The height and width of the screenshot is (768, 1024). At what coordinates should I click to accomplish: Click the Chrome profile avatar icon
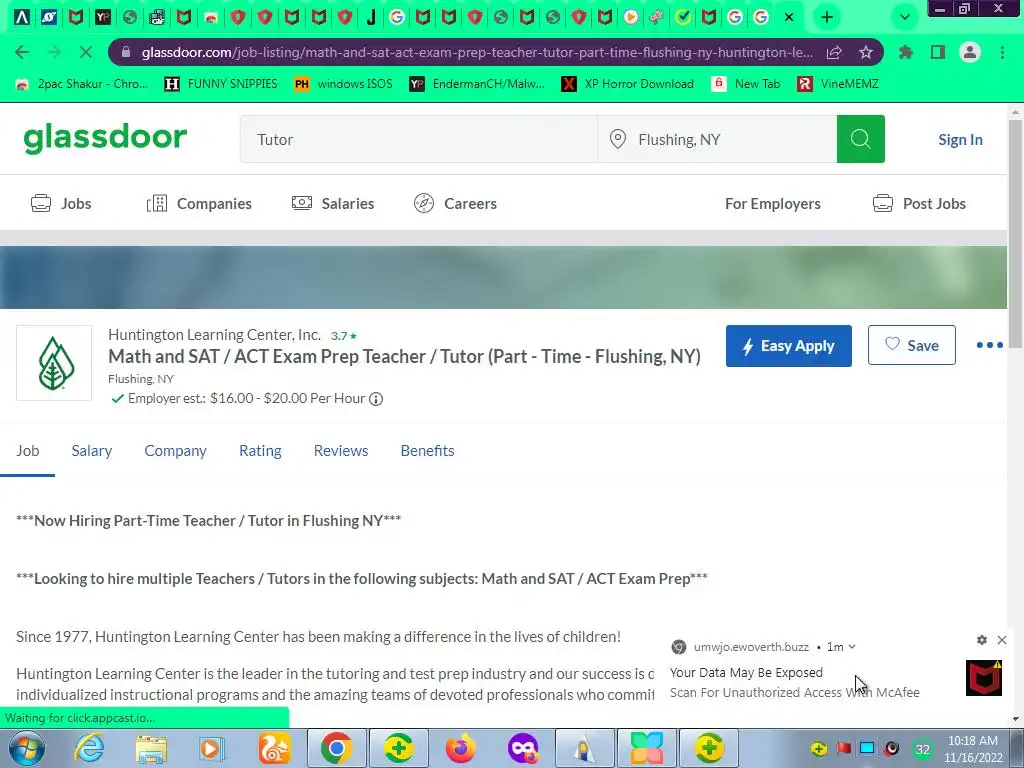[x=970, y=52]
